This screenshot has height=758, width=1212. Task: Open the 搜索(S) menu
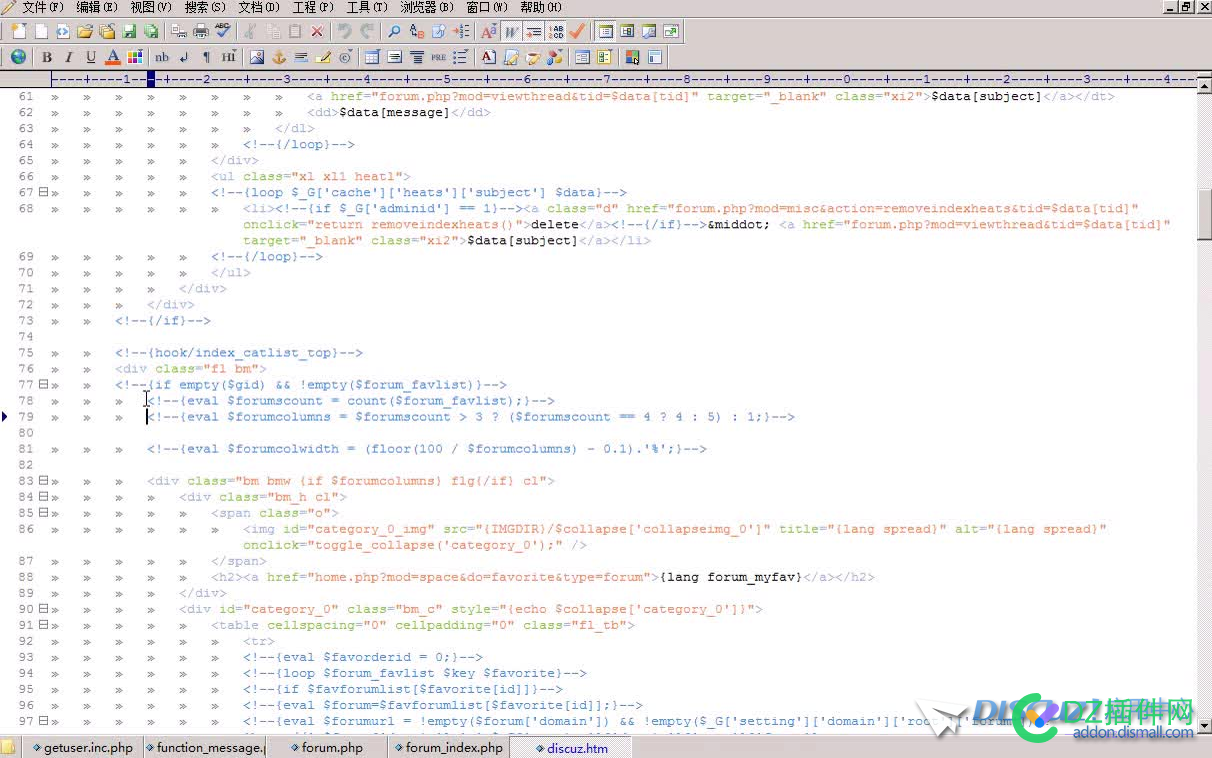[205, 7]
